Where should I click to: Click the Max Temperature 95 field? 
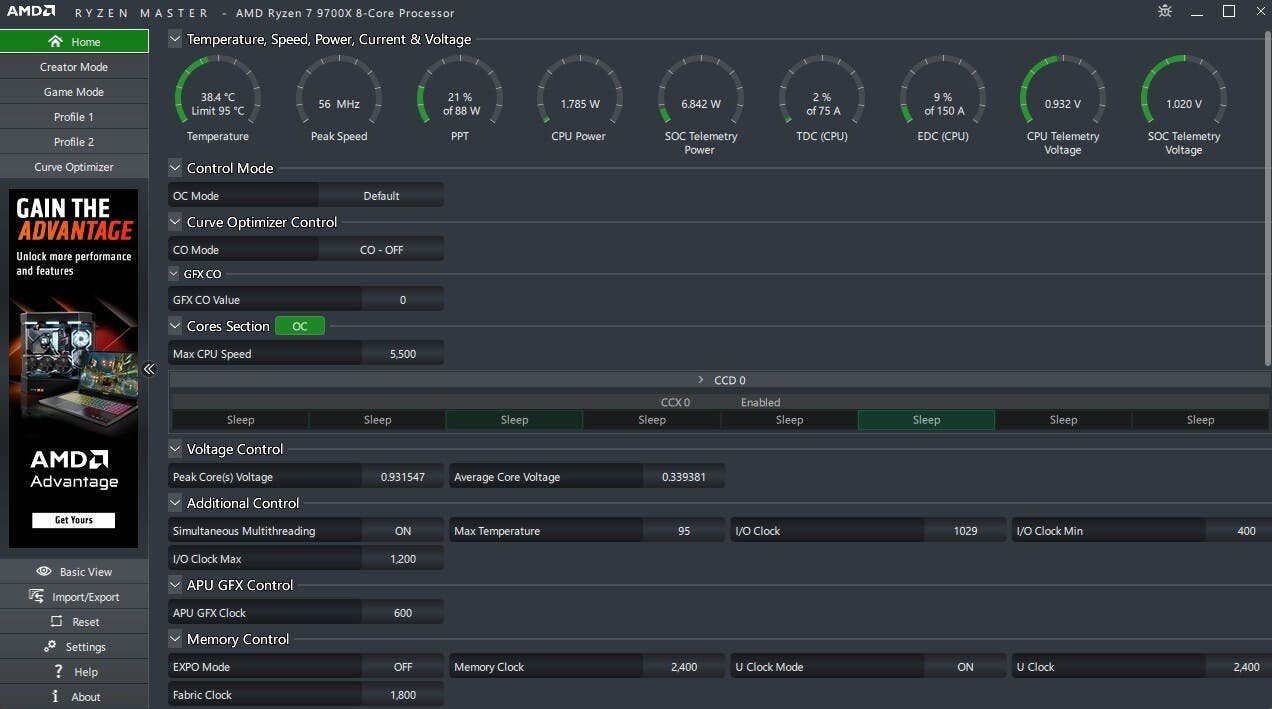click(x=684, y=531)
